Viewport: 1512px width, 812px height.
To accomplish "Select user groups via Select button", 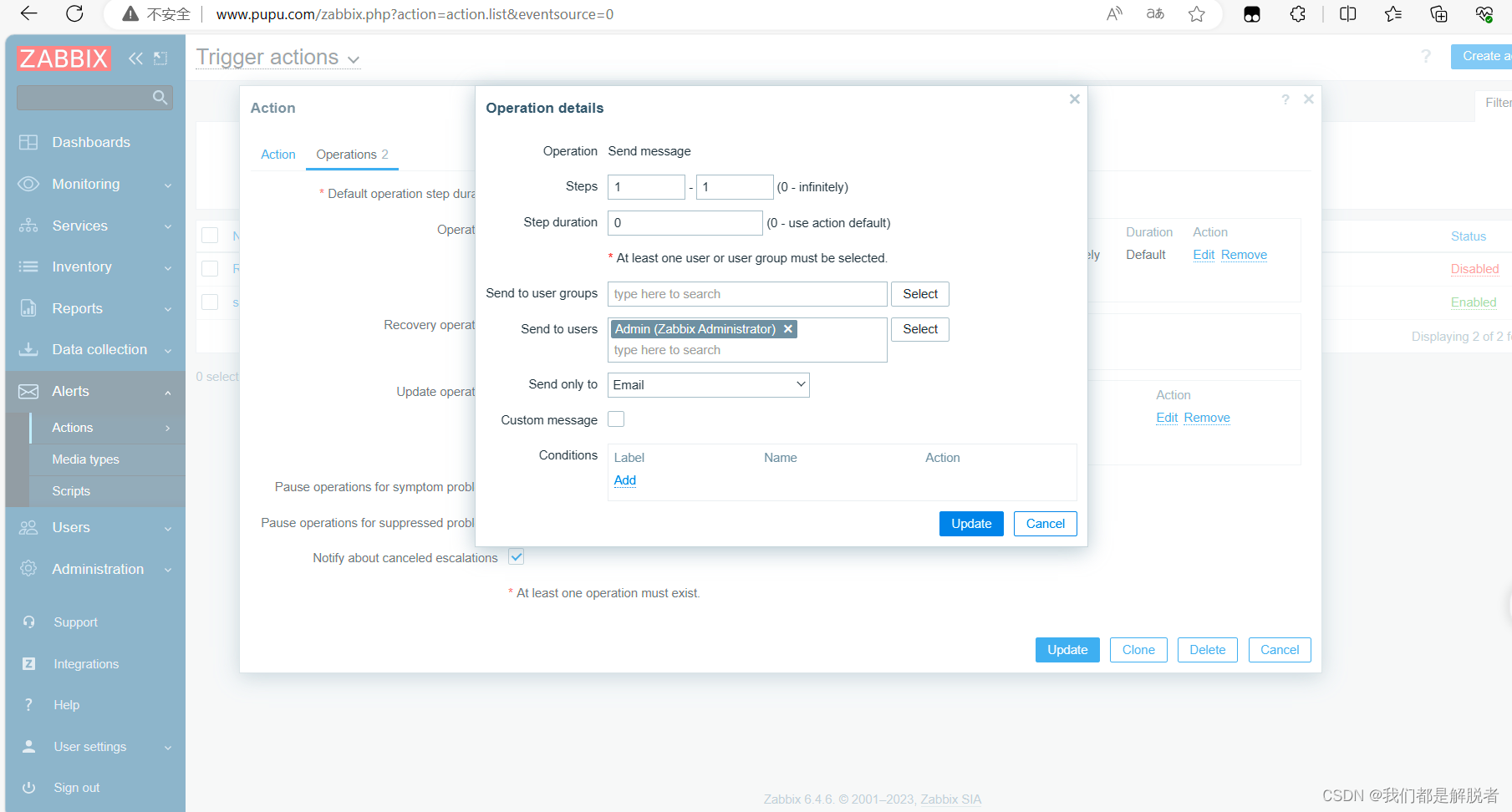I will click(920, 294).
